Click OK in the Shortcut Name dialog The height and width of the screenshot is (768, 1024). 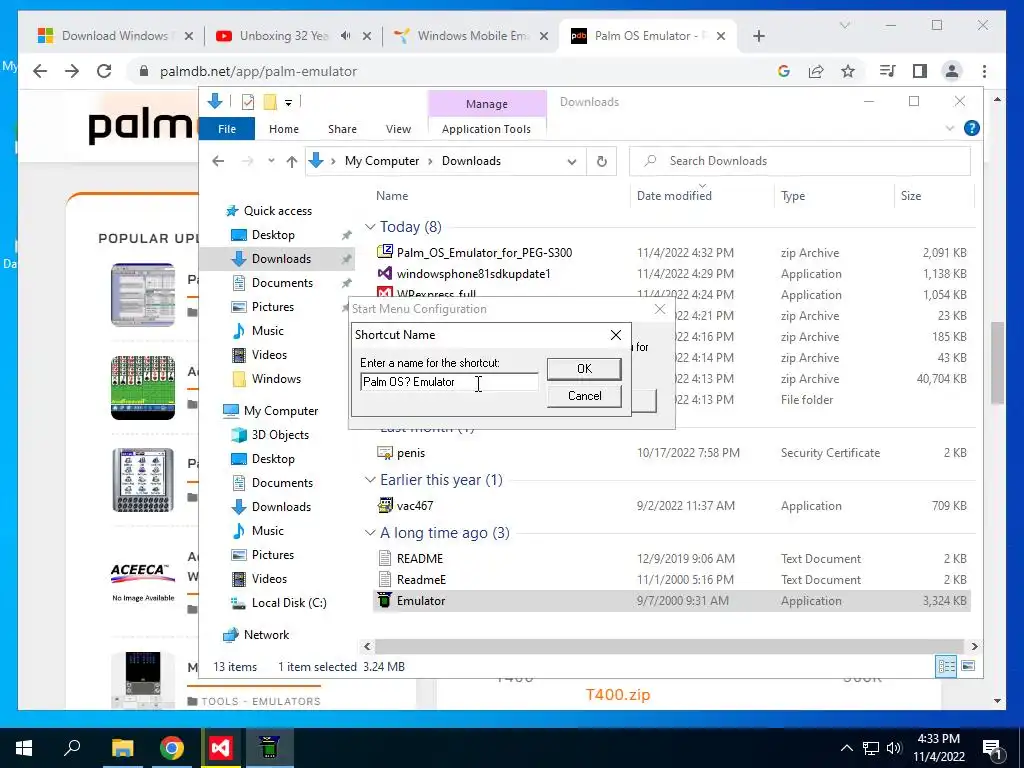584,369
